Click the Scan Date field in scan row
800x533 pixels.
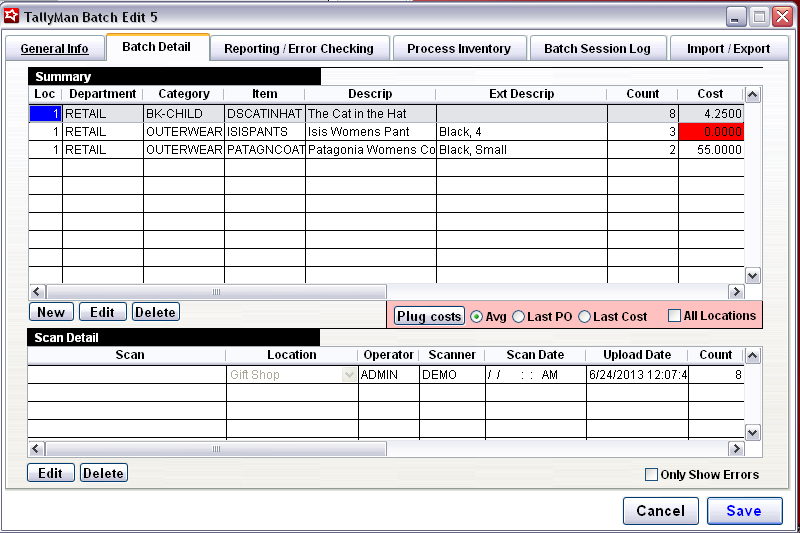(x=536, y=375)
